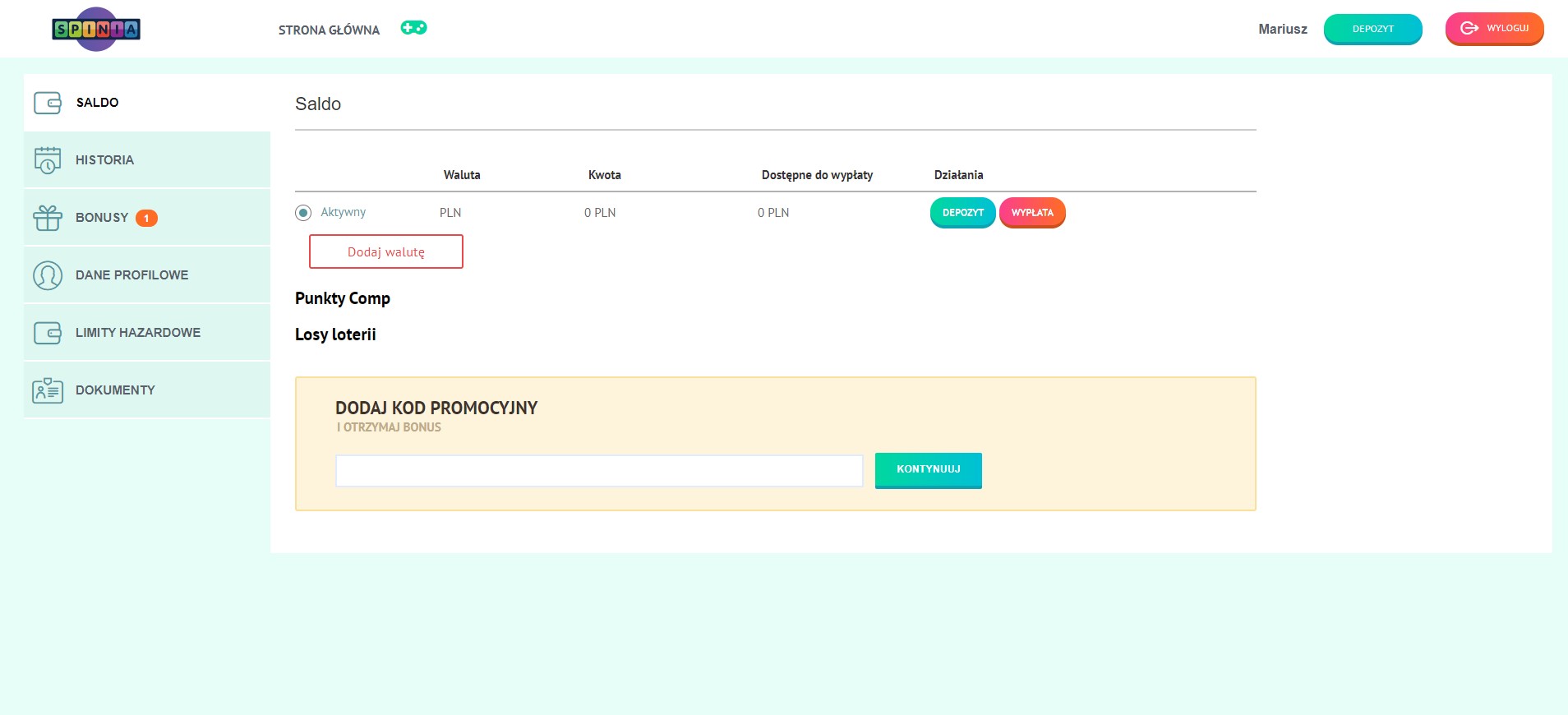1568x715 pixels.
Task: Select the Aktywny currency radio button
Action: pos(303,213)
